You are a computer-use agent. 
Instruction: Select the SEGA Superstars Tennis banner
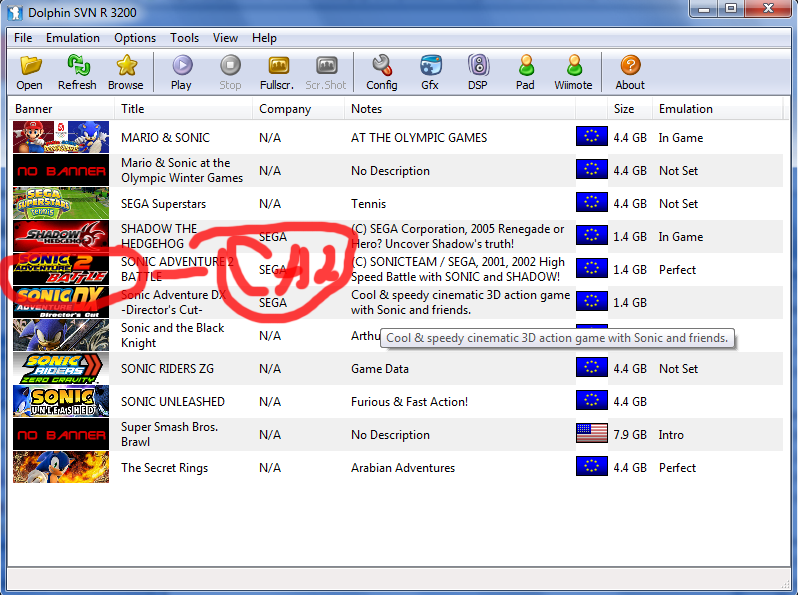61,204
